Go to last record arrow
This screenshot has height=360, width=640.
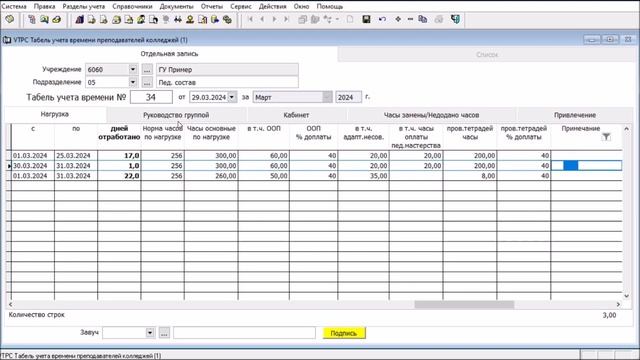click(287, 19)
